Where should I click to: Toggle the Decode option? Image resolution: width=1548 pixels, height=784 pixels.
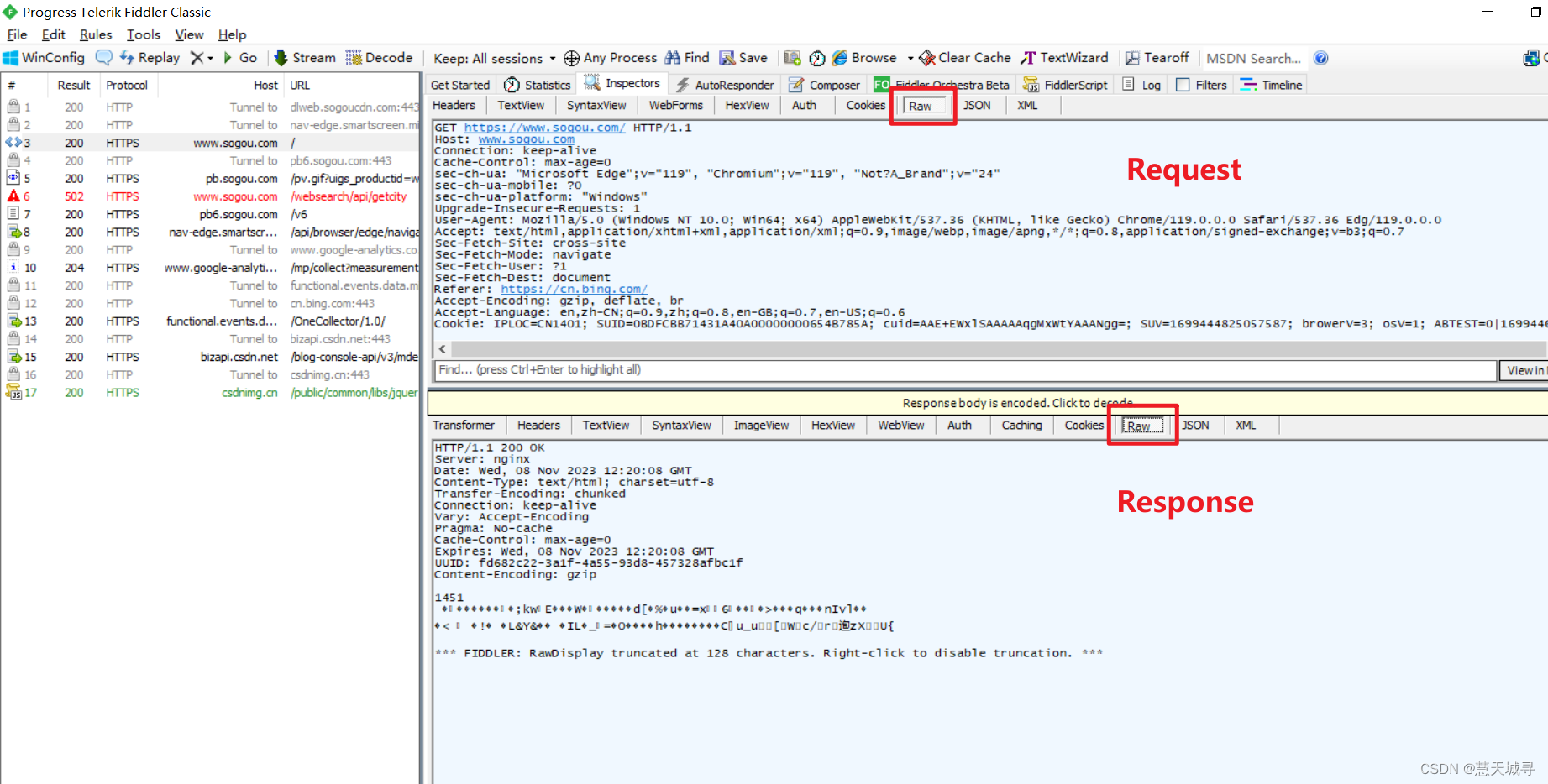point(379,58)
